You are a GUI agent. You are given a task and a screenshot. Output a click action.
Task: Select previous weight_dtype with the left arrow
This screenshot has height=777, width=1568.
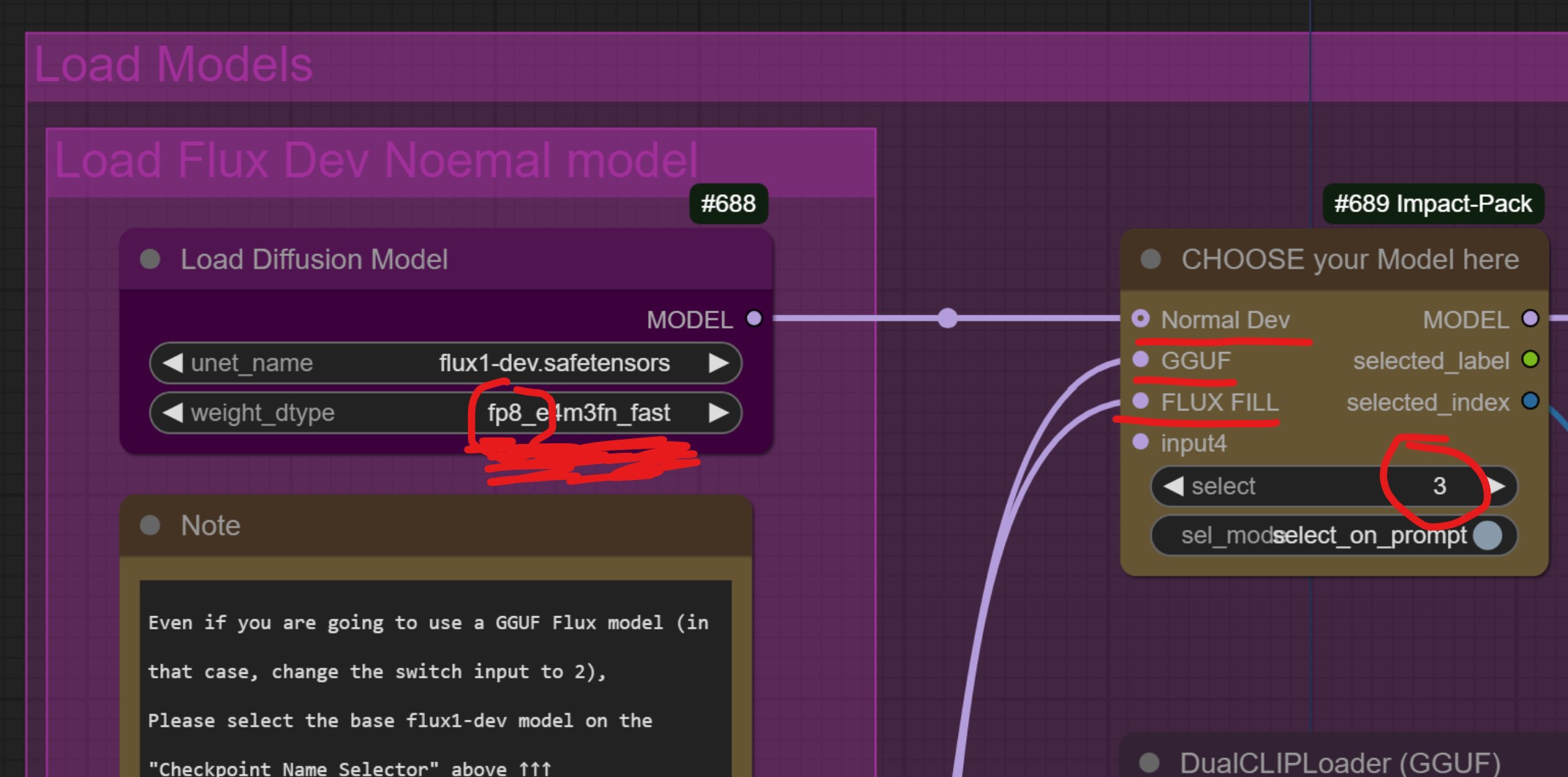[x=173, y=413]
